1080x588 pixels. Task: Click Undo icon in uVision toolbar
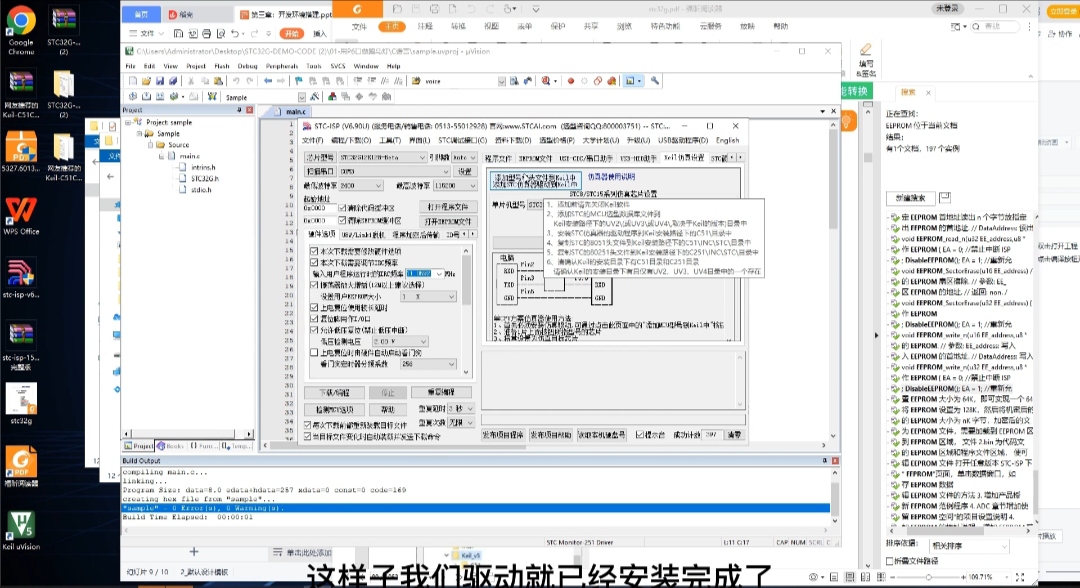click(x=236, y=81)
